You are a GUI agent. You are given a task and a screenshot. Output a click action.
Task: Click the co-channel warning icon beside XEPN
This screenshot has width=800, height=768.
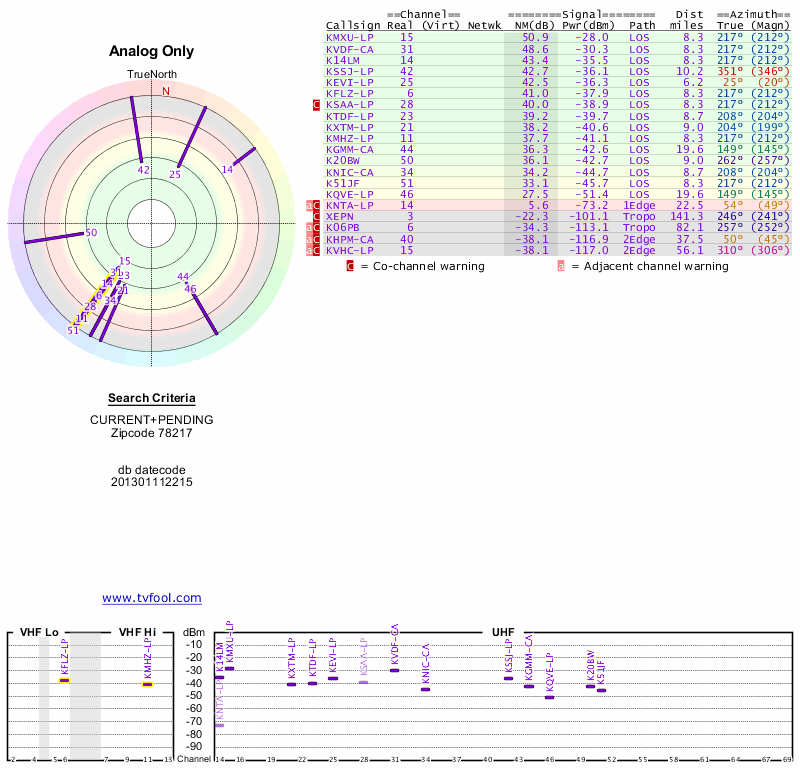[317, 216]
